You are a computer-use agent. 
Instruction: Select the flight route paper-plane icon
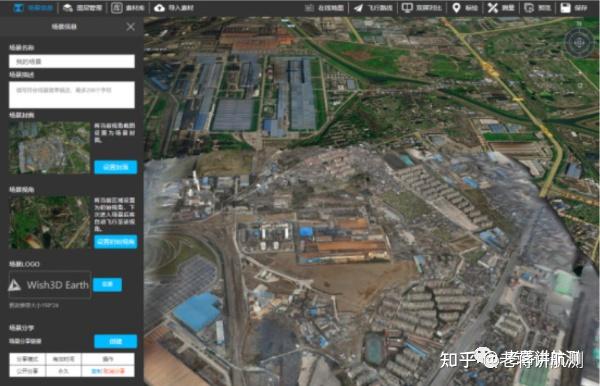coord(358,8)
